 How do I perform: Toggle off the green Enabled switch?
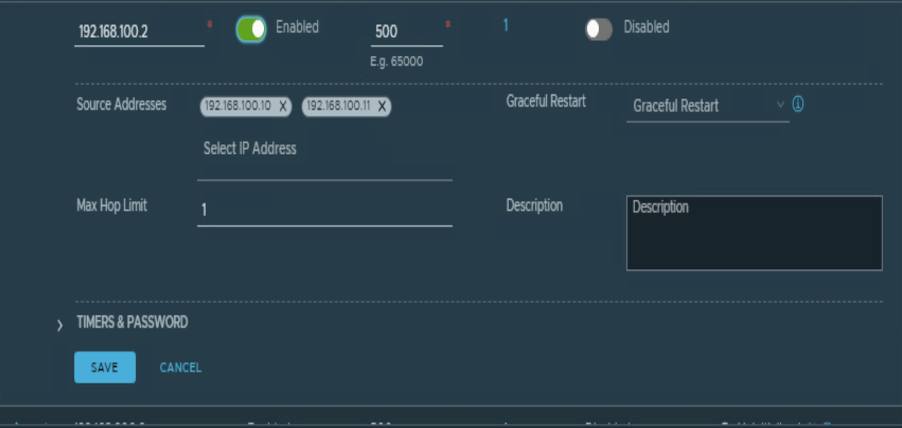251,30
